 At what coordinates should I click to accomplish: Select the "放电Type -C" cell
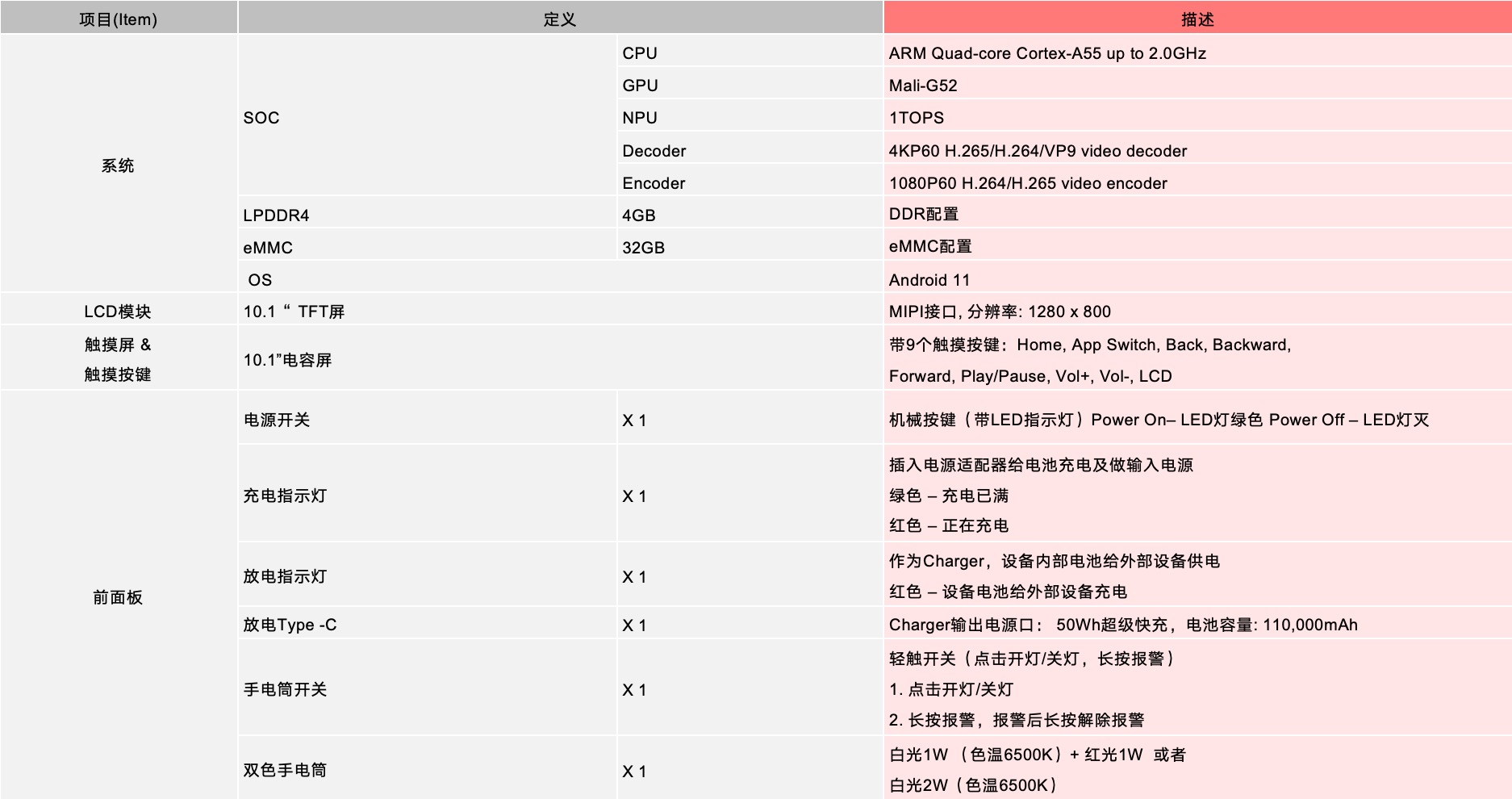click(x=290, y=625)
